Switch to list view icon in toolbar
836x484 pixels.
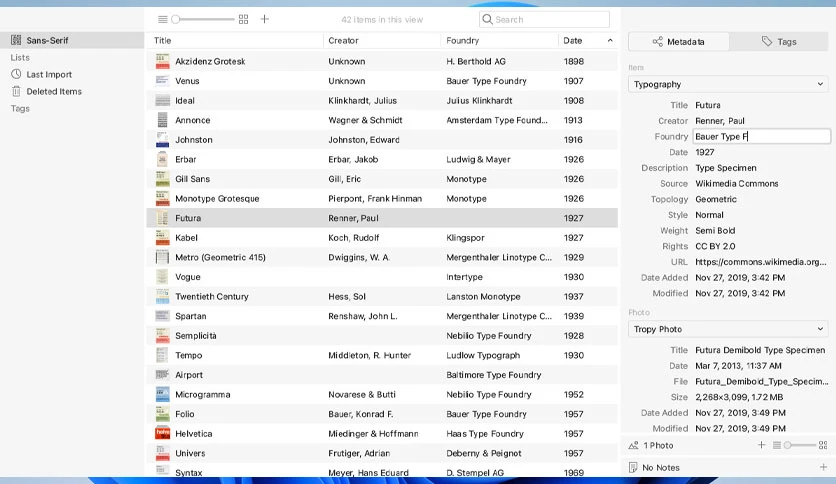point(163,19)
